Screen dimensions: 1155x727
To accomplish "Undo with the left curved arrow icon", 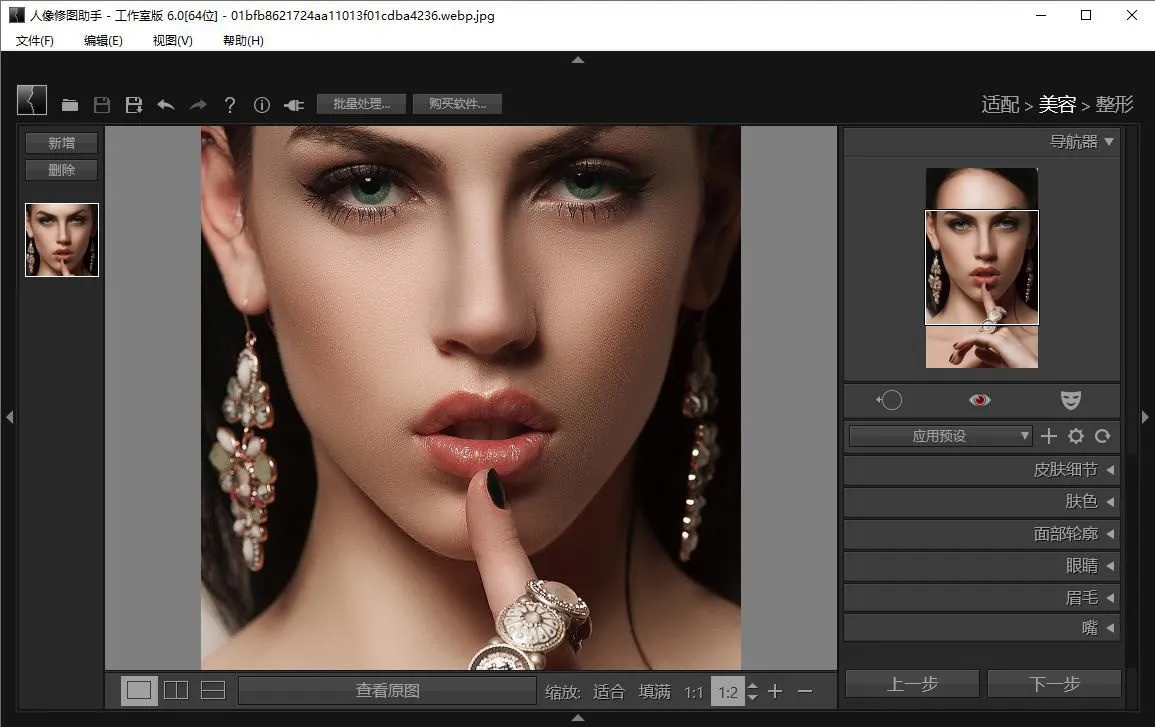I will point(166,105).
